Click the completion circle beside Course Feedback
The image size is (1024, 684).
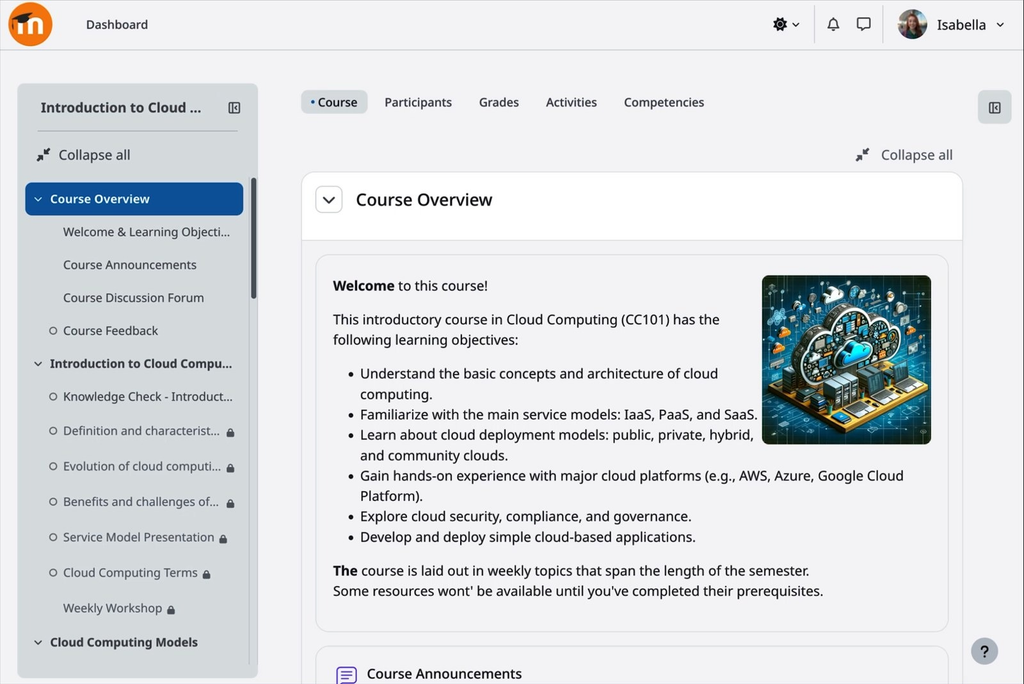53,331
